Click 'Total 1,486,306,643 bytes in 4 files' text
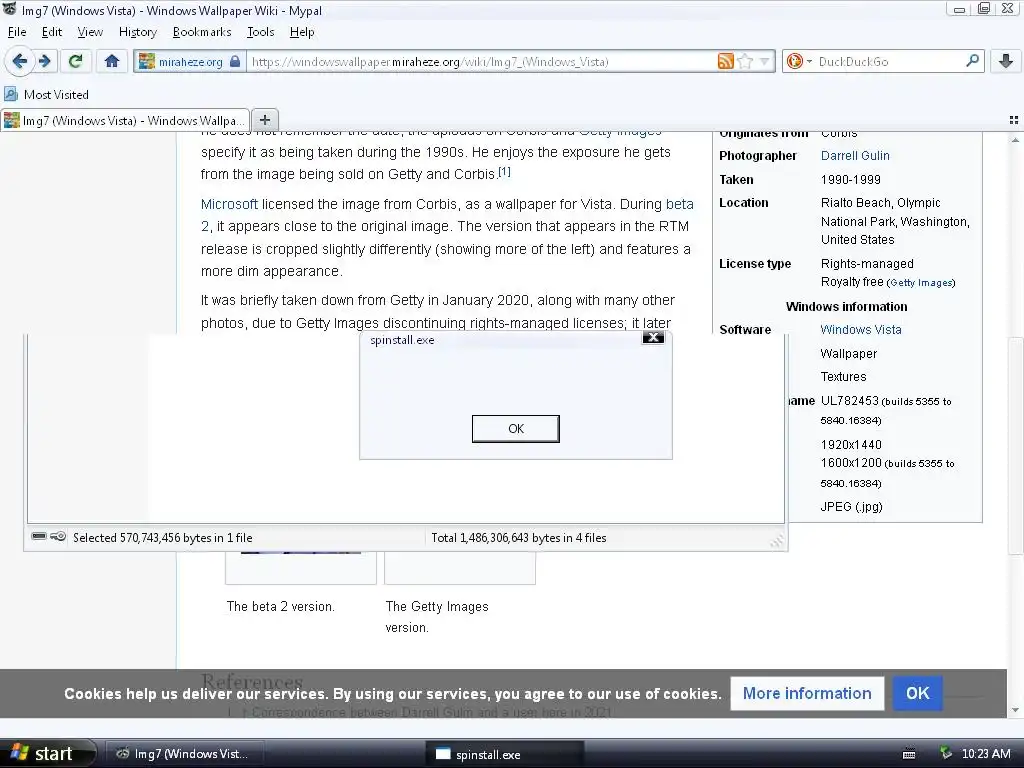 pos(519,537)
